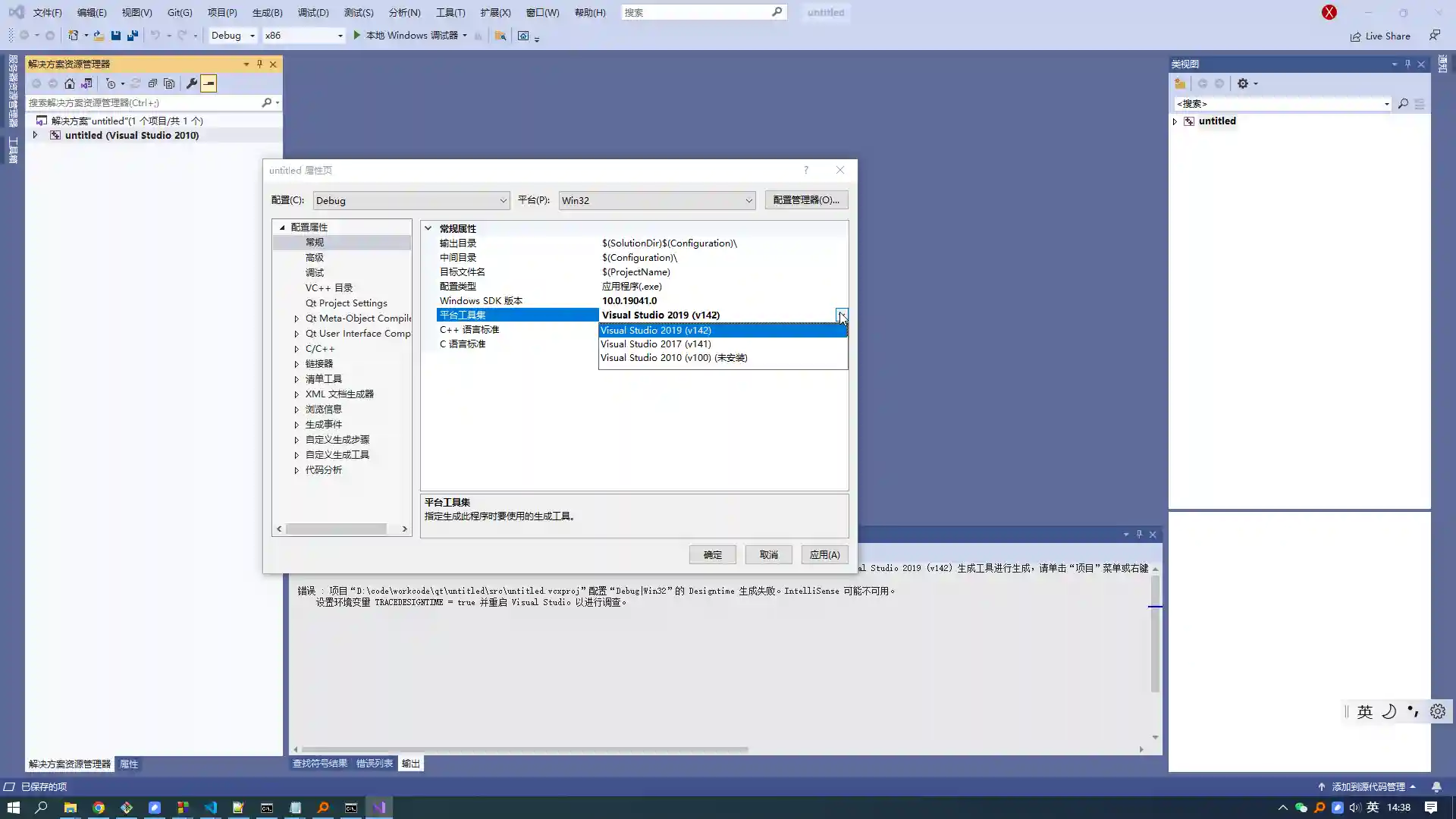
Task: Click the Undo icon in the main toolbar
Action: pyautogui.click(x=155, y=36)
